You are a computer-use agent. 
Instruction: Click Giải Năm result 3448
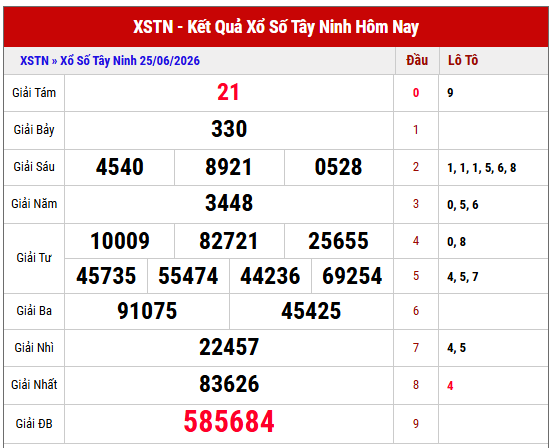[229, 203]
